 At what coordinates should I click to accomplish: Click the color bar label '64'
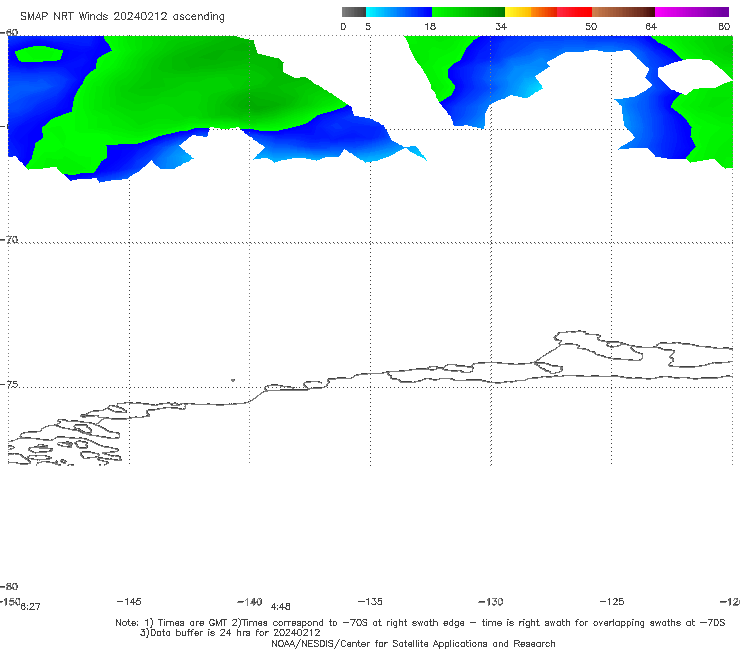[651, 27]
